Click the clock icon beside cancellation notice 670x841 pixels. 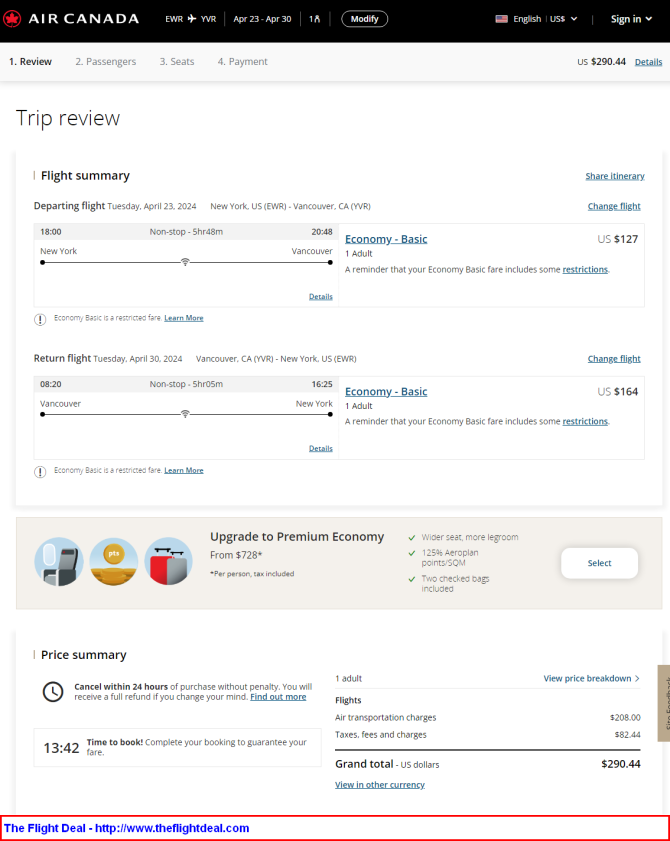tap(53, 691)
